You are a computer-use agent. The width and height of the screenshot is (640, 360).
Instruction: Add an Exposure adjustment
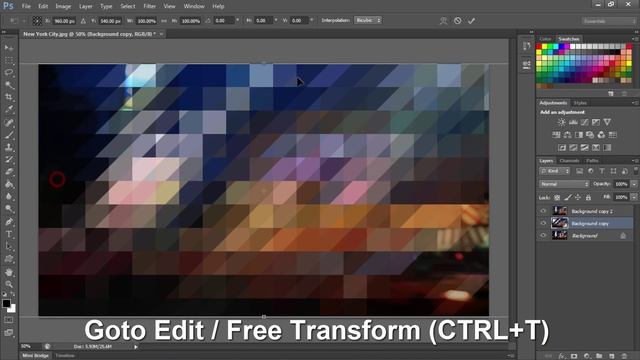596,122
